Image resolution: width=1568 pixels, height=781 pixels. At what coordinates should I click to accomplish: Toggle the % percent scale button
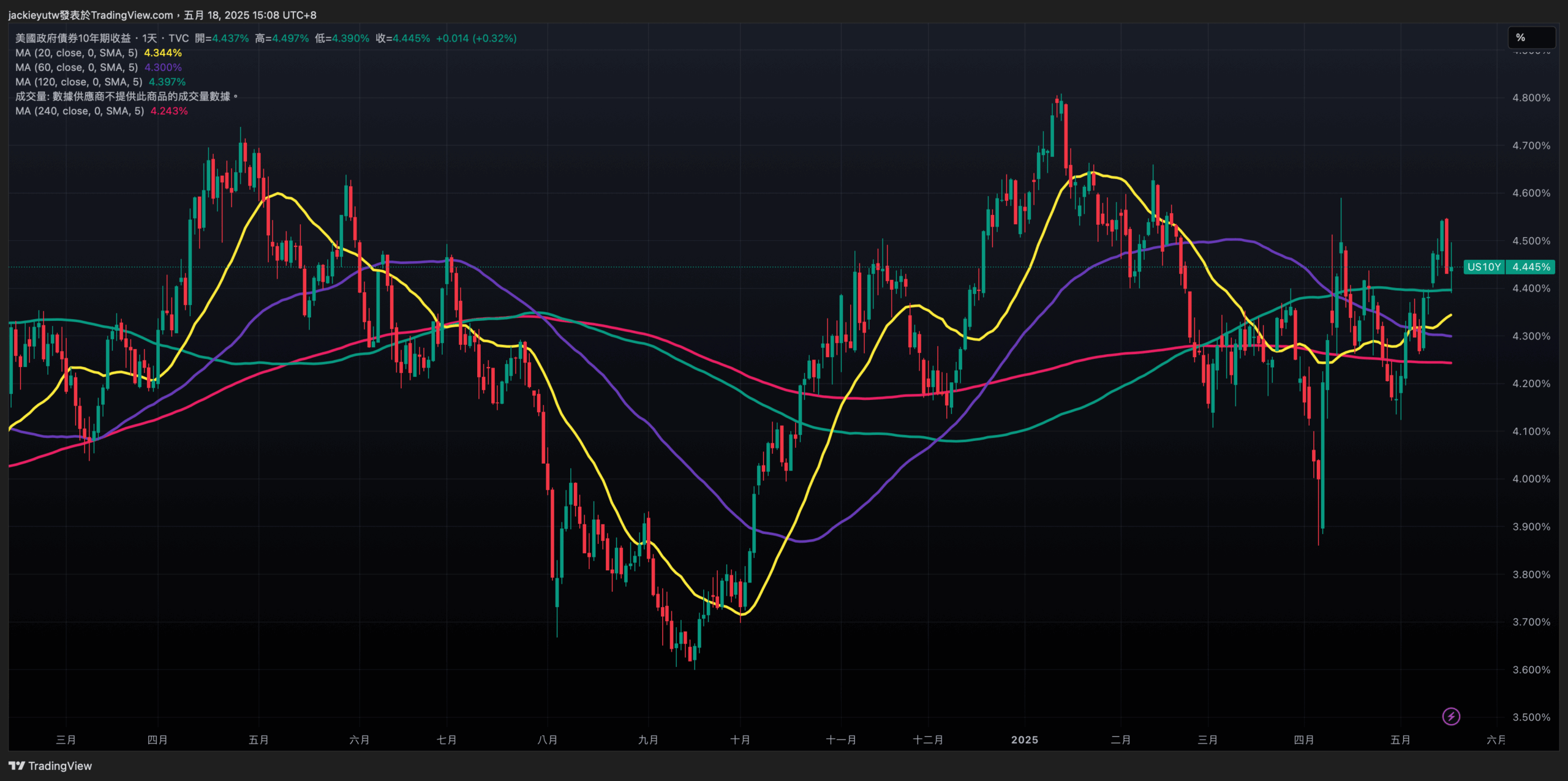coord(1530,38)
